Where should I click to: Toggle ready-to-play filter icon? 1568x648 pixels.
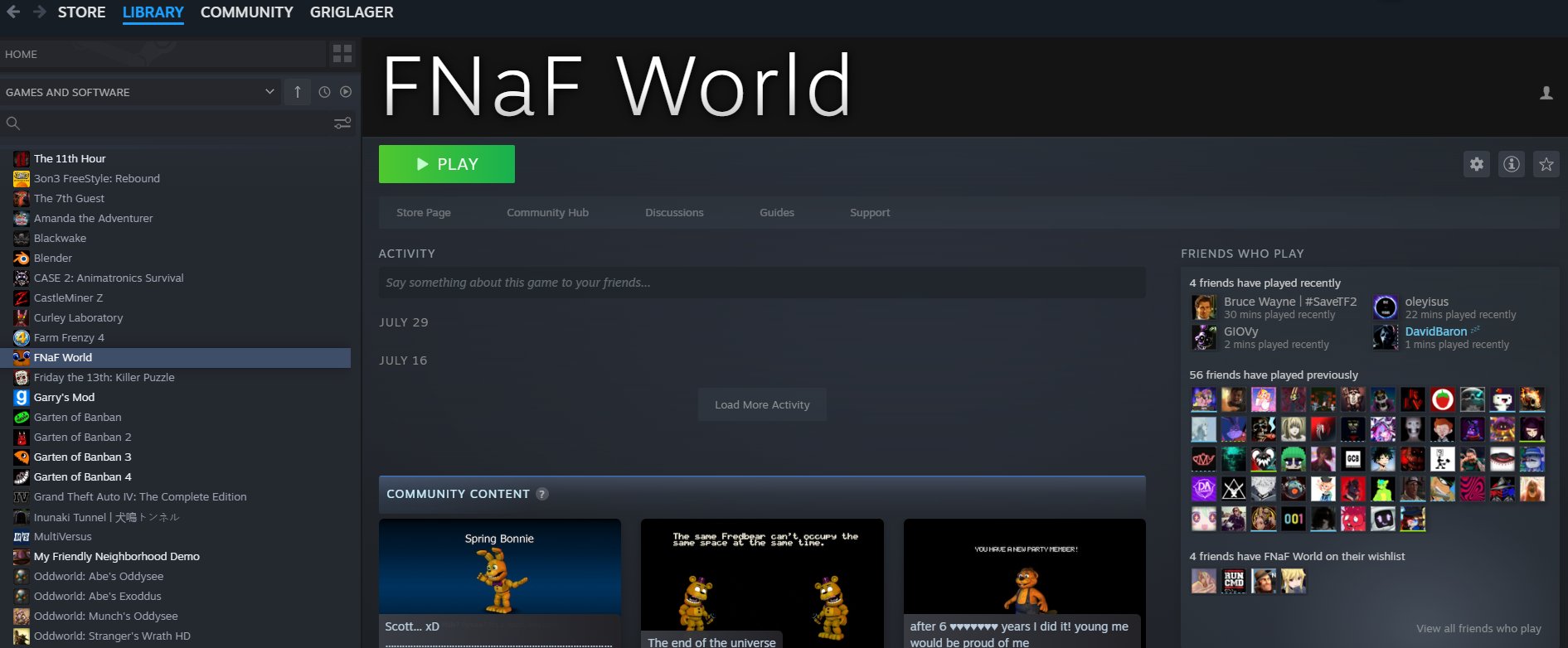[x=346, y=92]
